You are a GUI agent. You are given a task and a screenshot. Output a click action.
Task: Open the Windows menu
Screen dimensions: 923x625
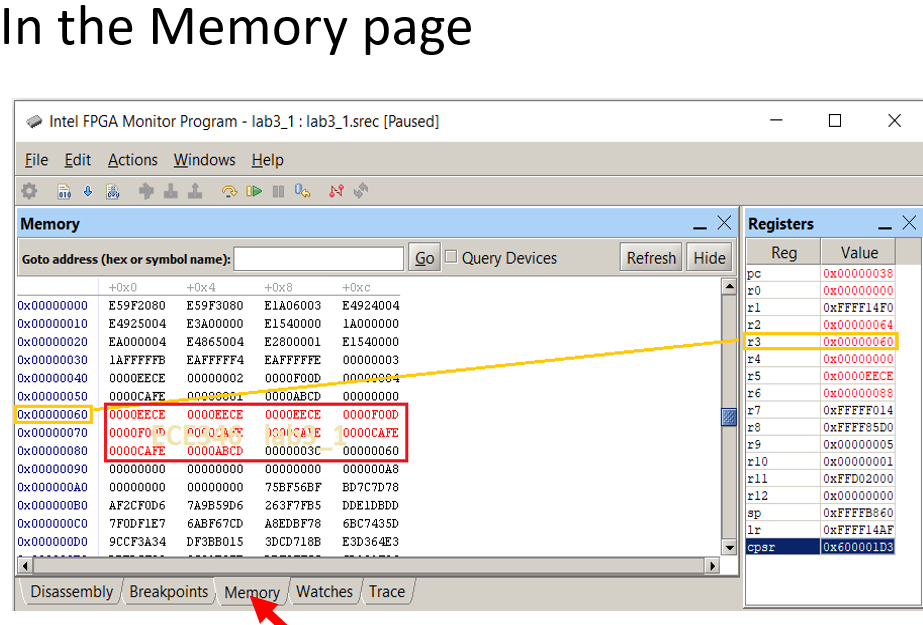coord(204,159)
